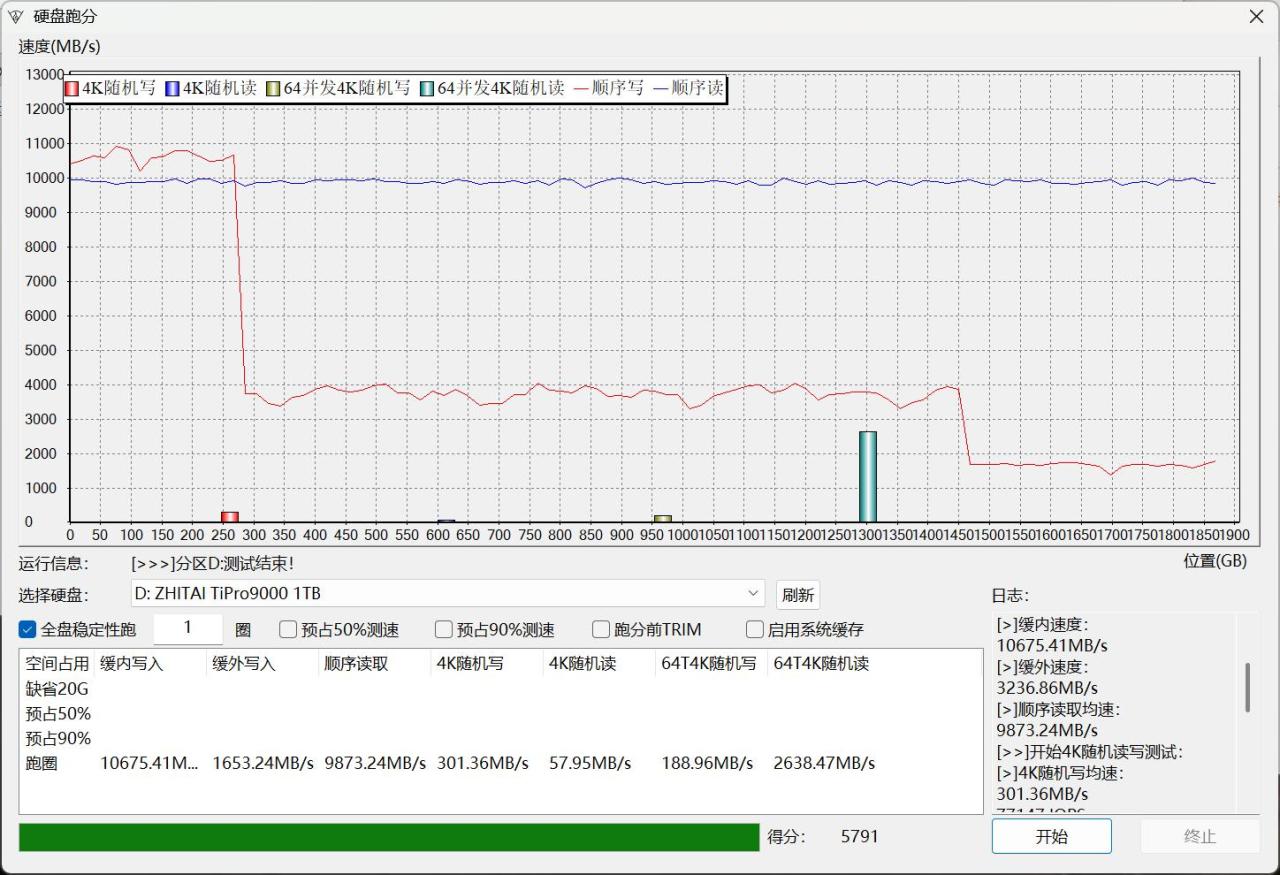Click the laps count input field
Screen dimensions: 1280x875
187,629
